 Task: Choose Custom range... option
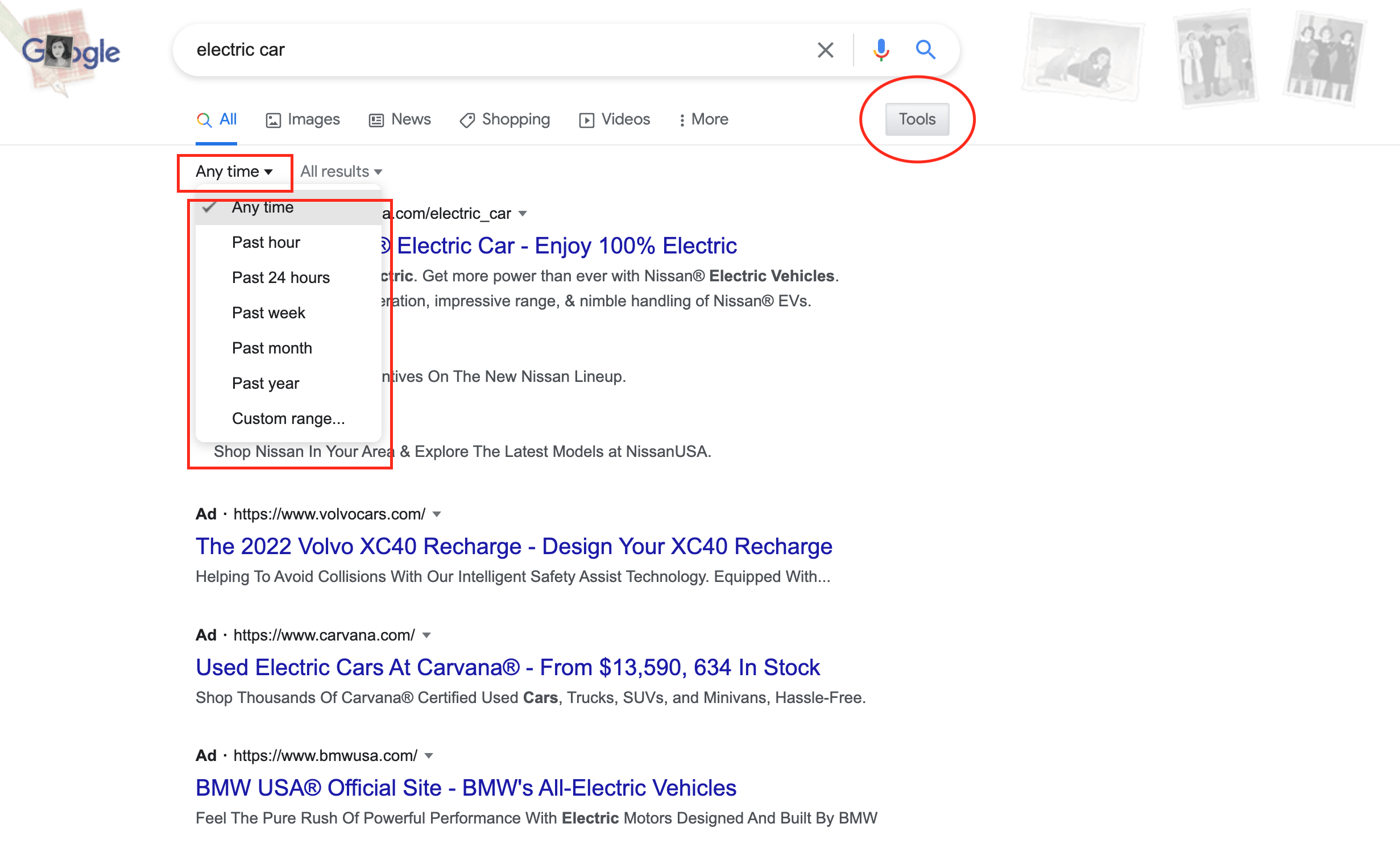(x=288, y=419)
